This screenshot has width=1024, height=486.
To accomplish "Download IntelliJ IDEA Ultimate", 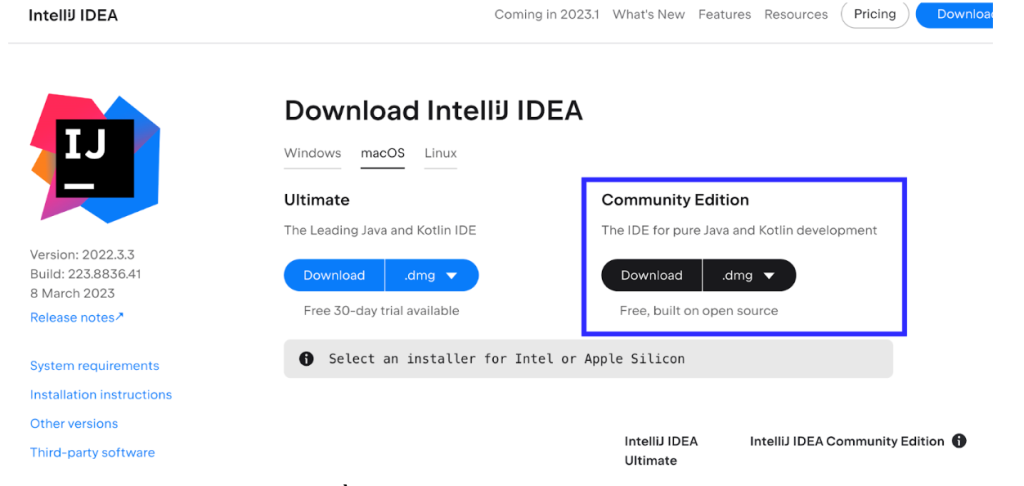I will pos(334,276).
